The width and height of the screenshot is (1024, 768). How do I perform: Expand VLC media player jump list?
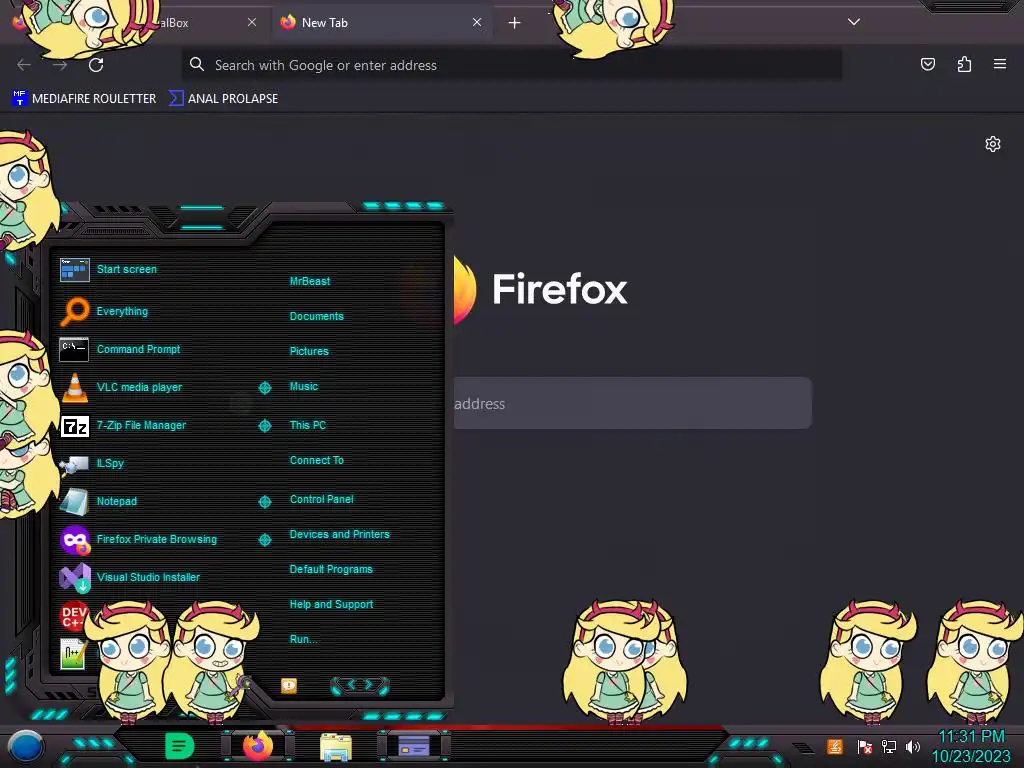coord(264,388)
